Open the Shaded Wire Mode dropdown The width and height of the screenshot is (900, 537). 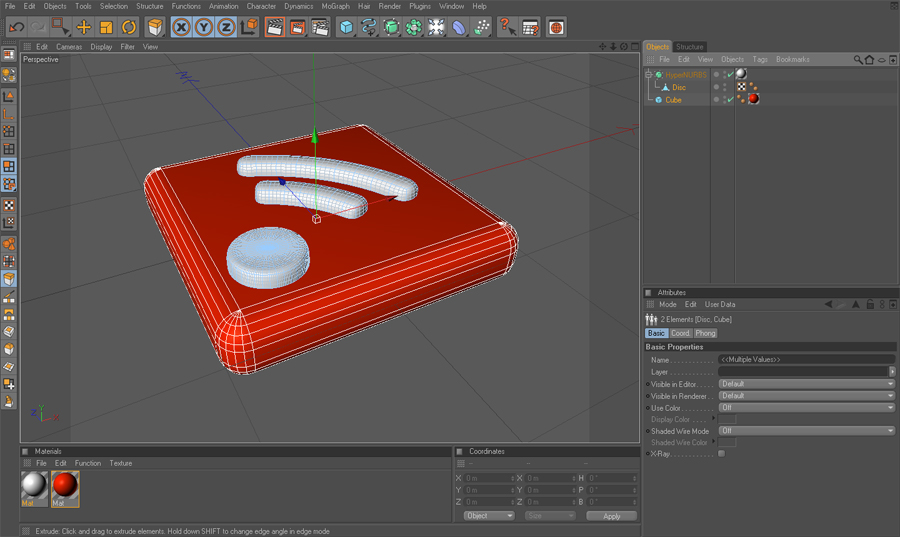pos(806,431)
